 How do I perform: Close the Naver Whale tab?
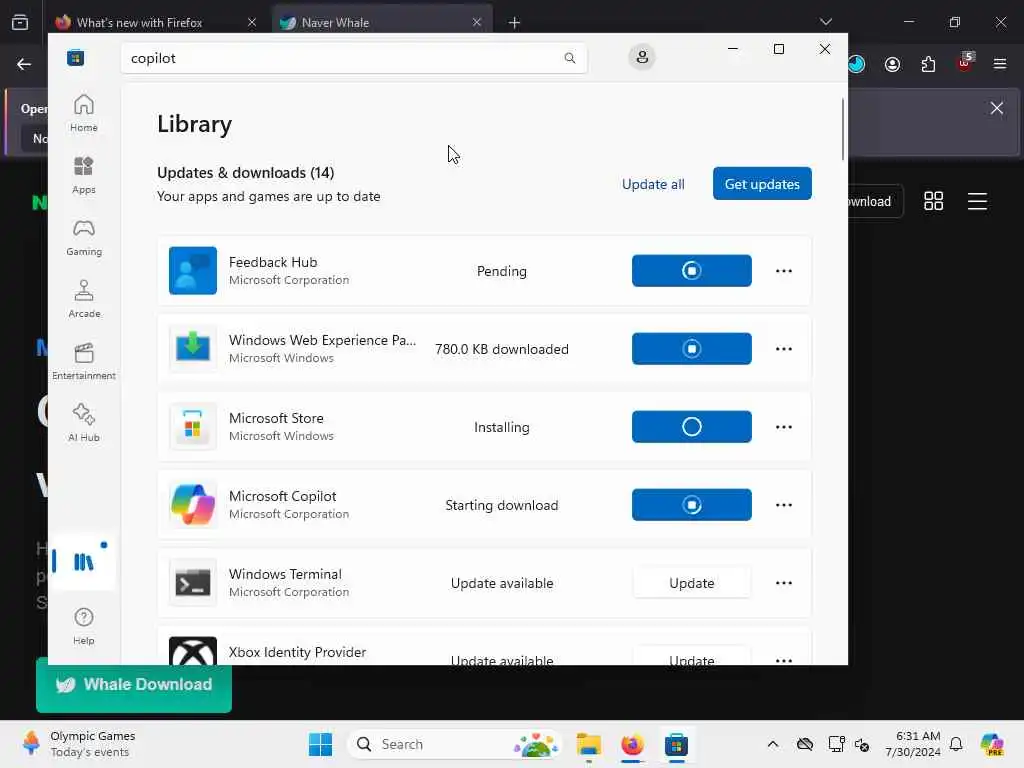click(x=477, y=23)
